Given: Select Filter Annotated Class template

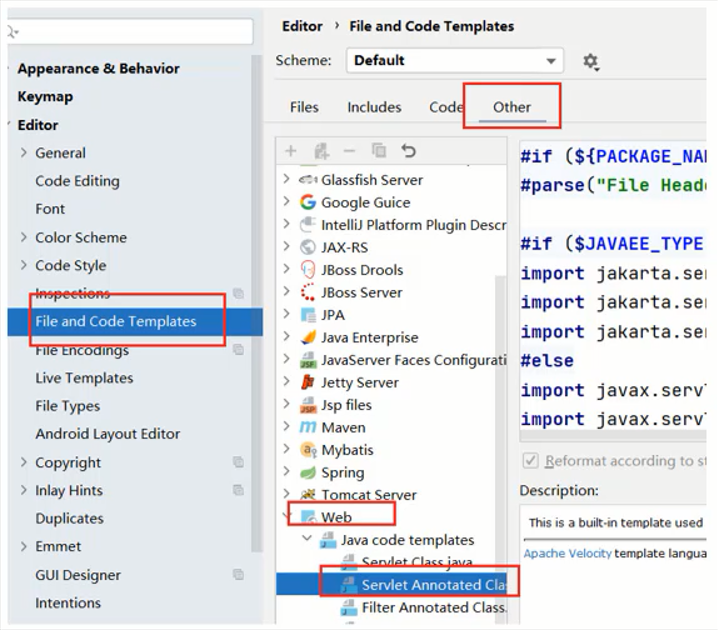Looking at the screenshot, I should tap(433, 607).
